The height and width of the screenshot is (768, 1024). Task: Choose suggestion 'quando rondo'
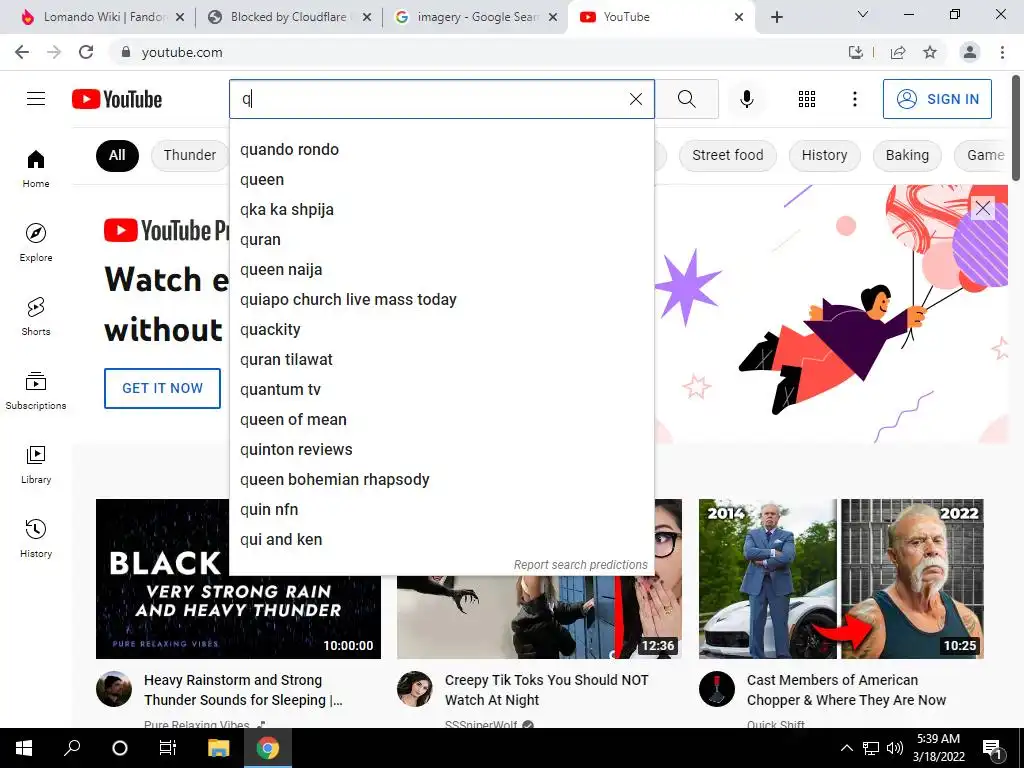(x=441, y=150)
